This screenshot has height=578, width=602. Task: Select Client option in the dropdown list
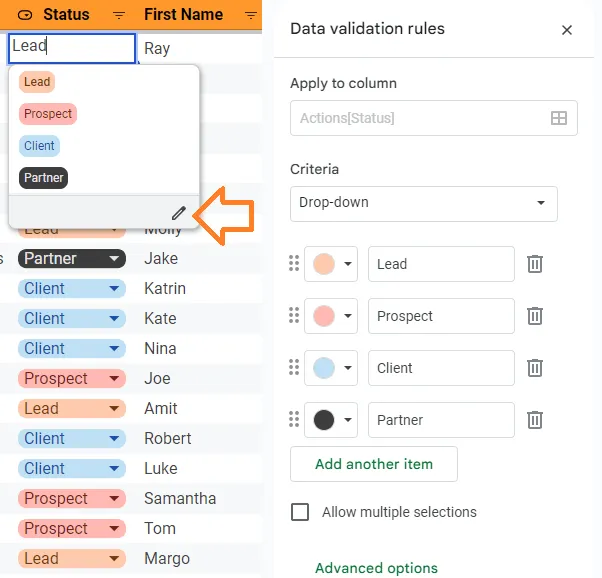39,146
